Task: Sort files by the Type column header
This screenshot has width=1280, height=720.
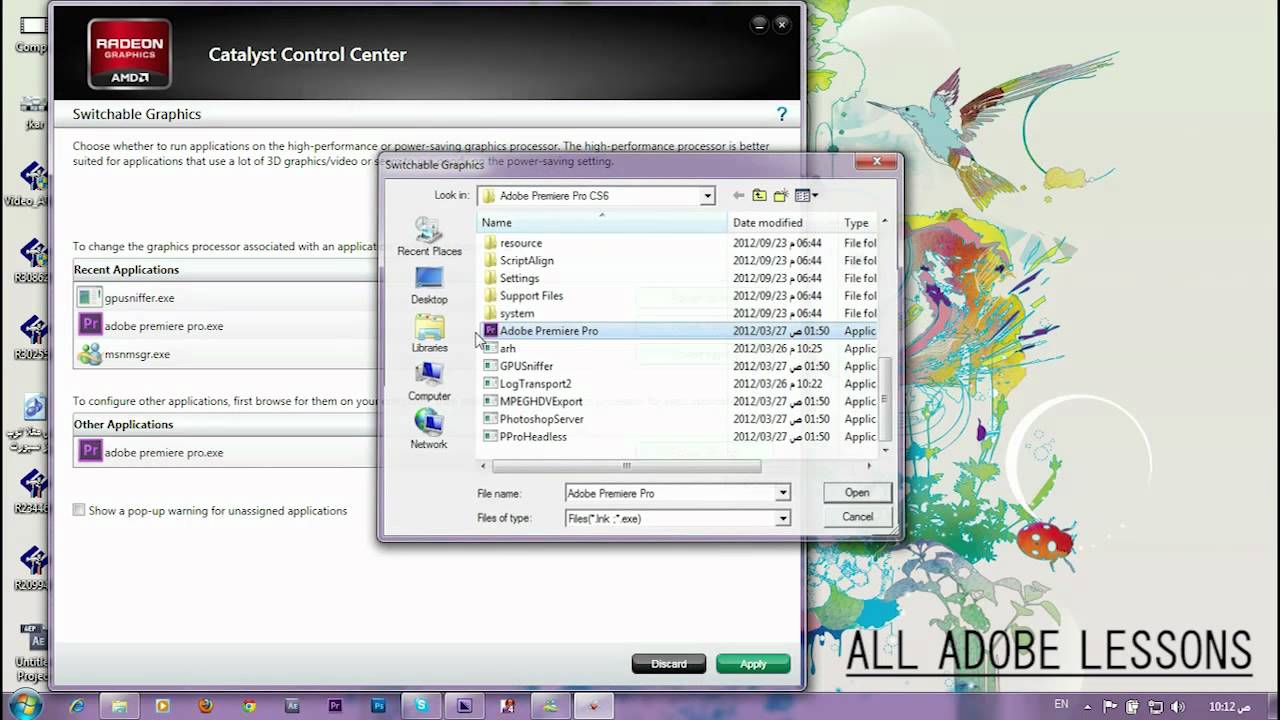Action: tap(859, 223)
